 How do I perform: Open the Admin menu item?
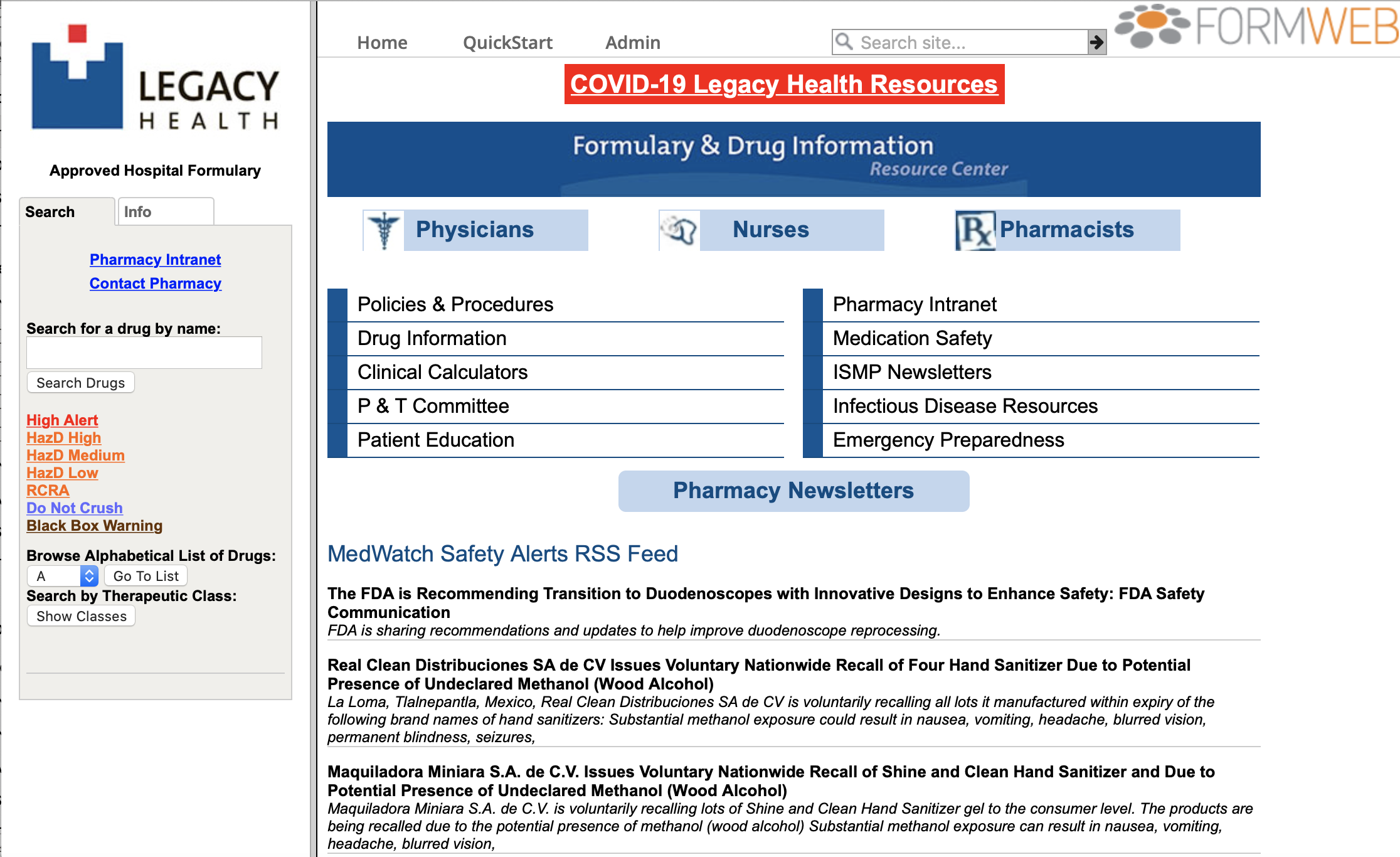[x=632, y=43]
